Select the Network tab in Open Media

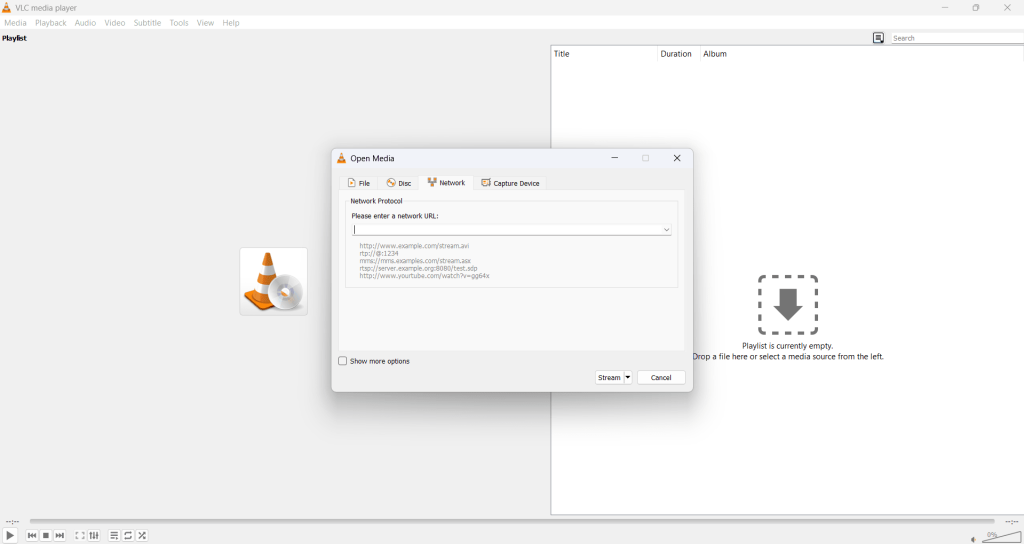446,182
